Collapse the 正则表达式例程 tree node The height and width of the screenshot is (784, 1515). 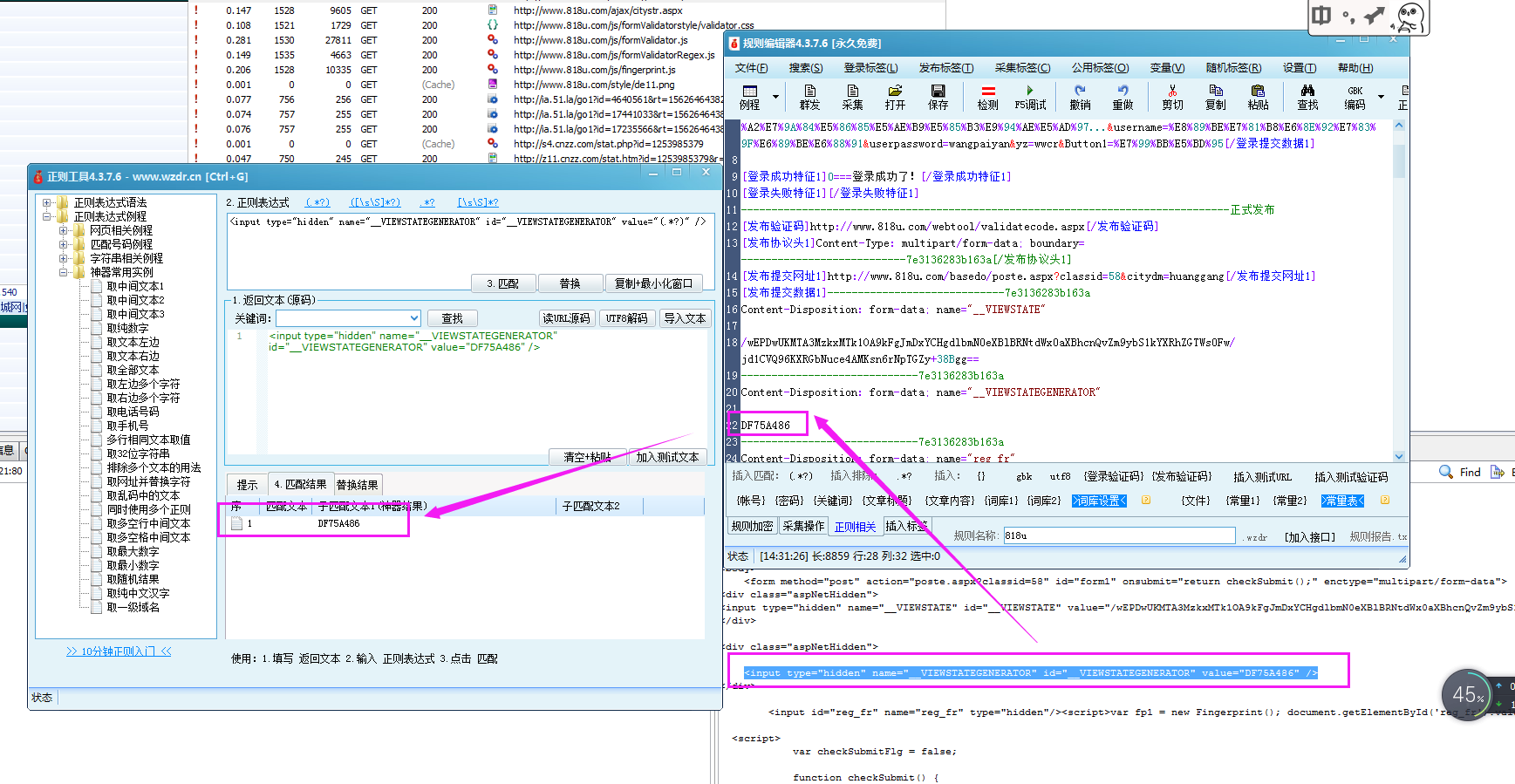[47, 216]
